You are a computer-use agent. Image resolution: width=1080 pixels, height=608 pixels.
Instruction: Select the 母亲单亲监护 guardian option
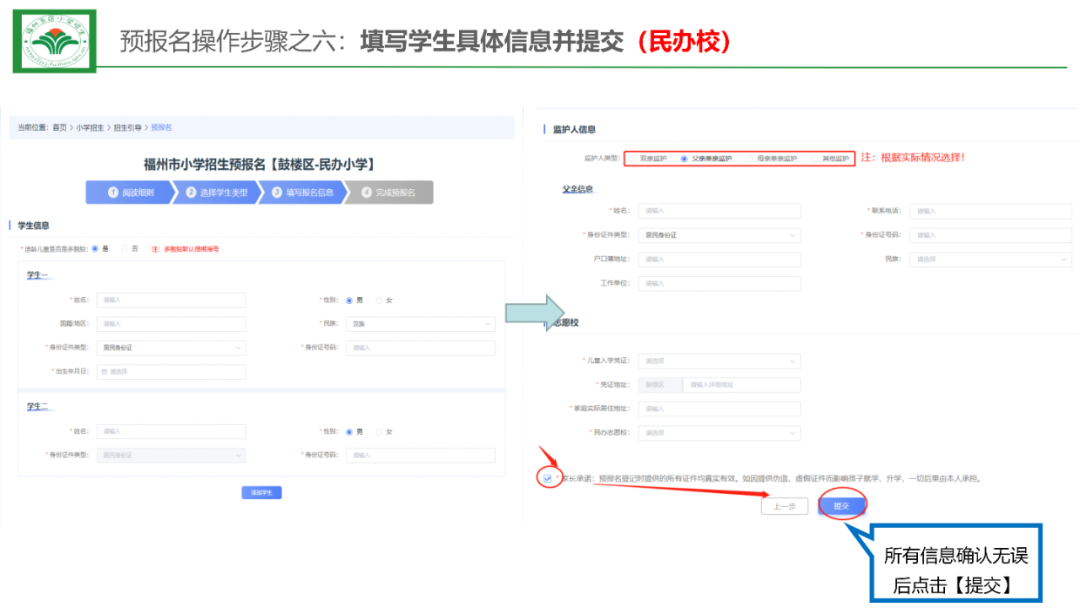pyautogui.click(x=751, y=158)
